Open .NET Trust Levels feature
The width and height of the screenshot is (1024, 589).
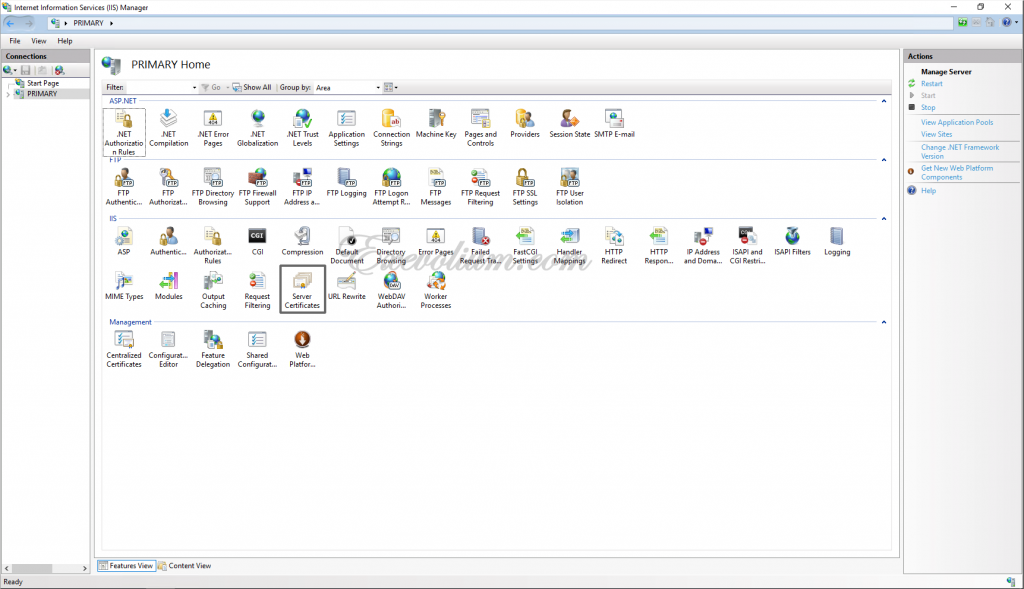click(x=302, y=128)
